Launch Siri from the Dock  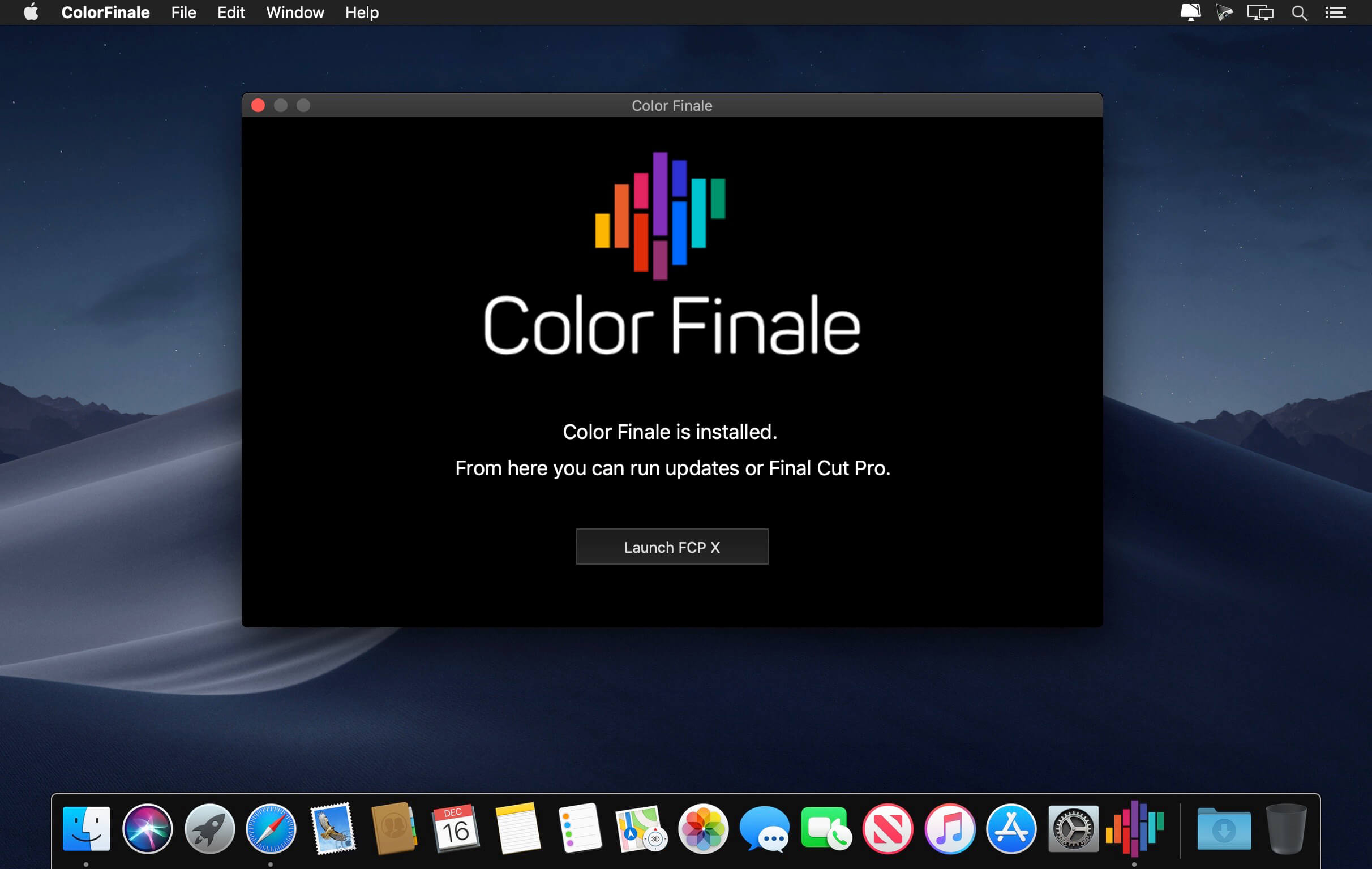pos(148,829)
